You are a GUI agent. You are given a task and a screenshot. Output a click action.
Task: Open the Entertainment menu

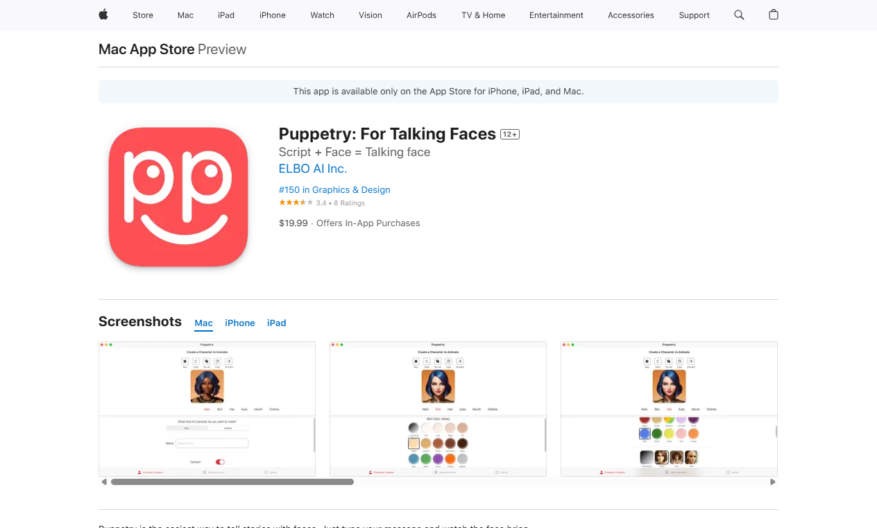click(556, 15)
